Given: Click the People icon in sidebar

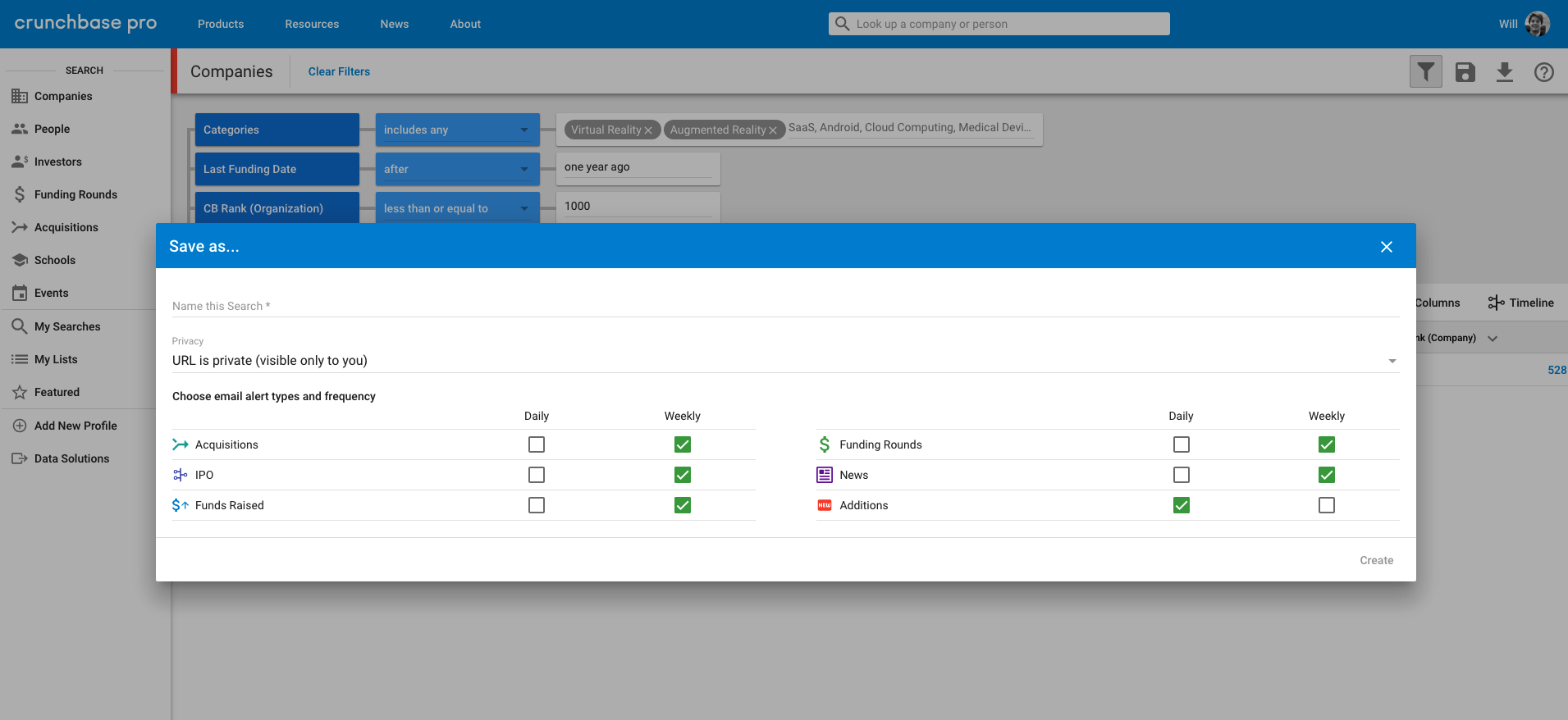Looking at the screenshot, I should 20,129.
